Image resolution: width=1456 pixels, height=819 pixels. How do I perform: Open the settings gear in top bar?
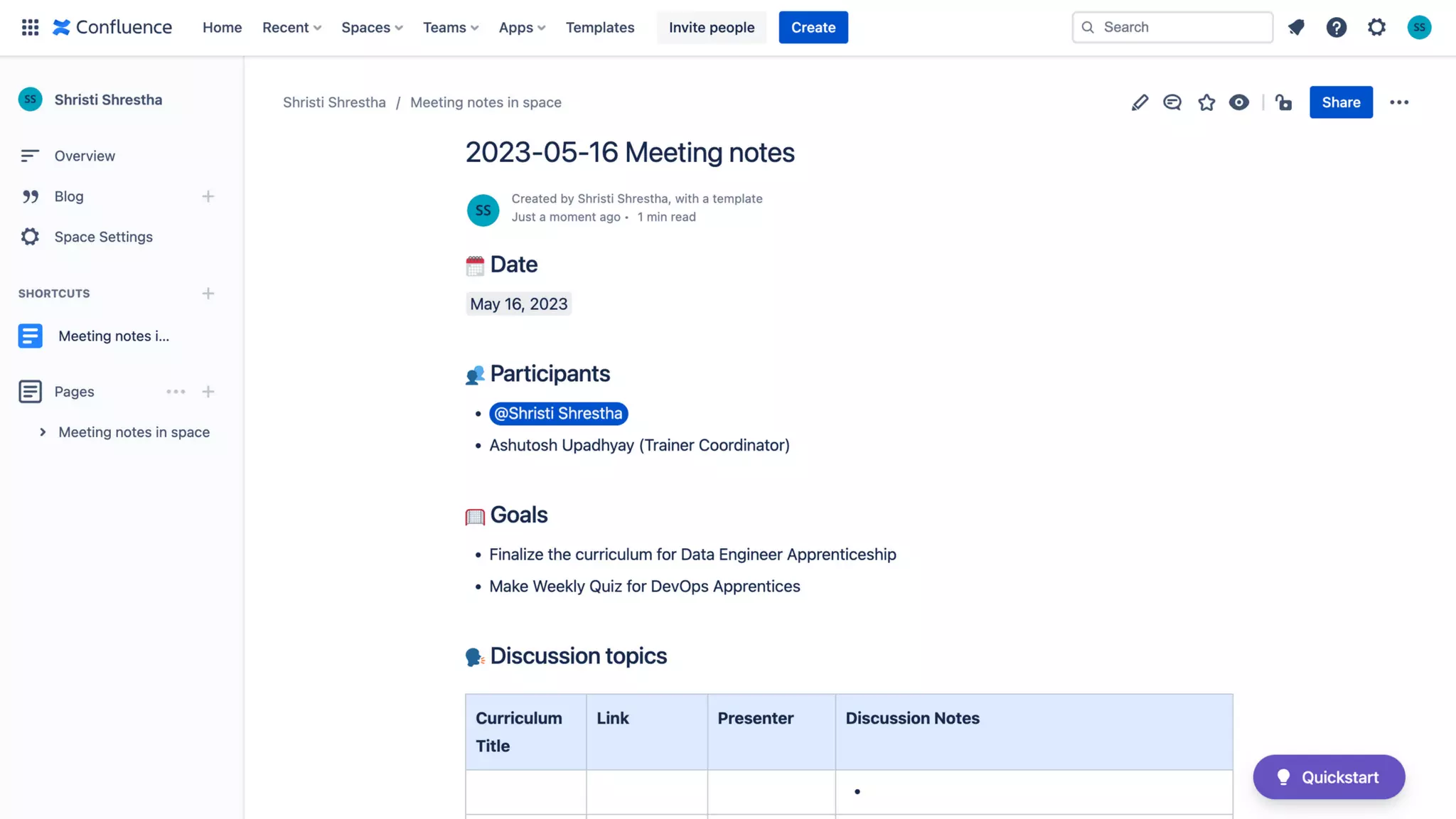coord(1377,27)
